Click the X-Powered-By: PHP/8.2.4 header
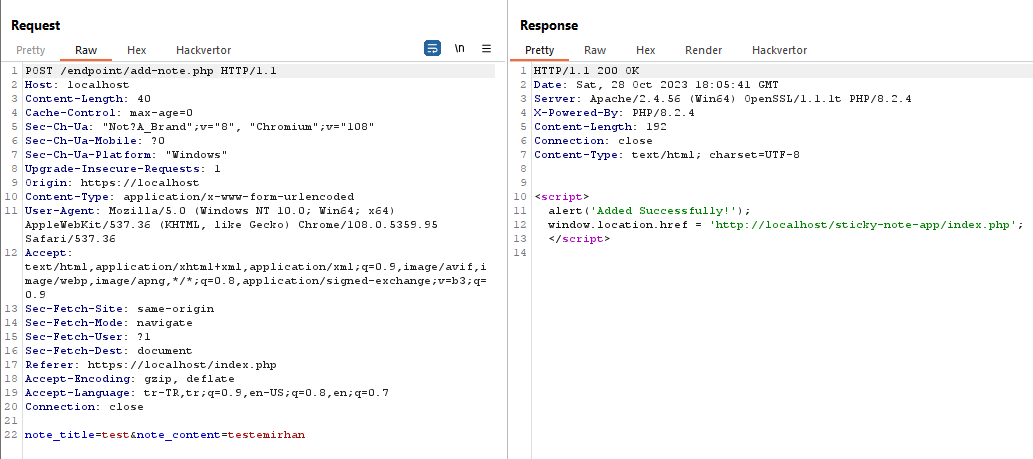 point(614,113)
